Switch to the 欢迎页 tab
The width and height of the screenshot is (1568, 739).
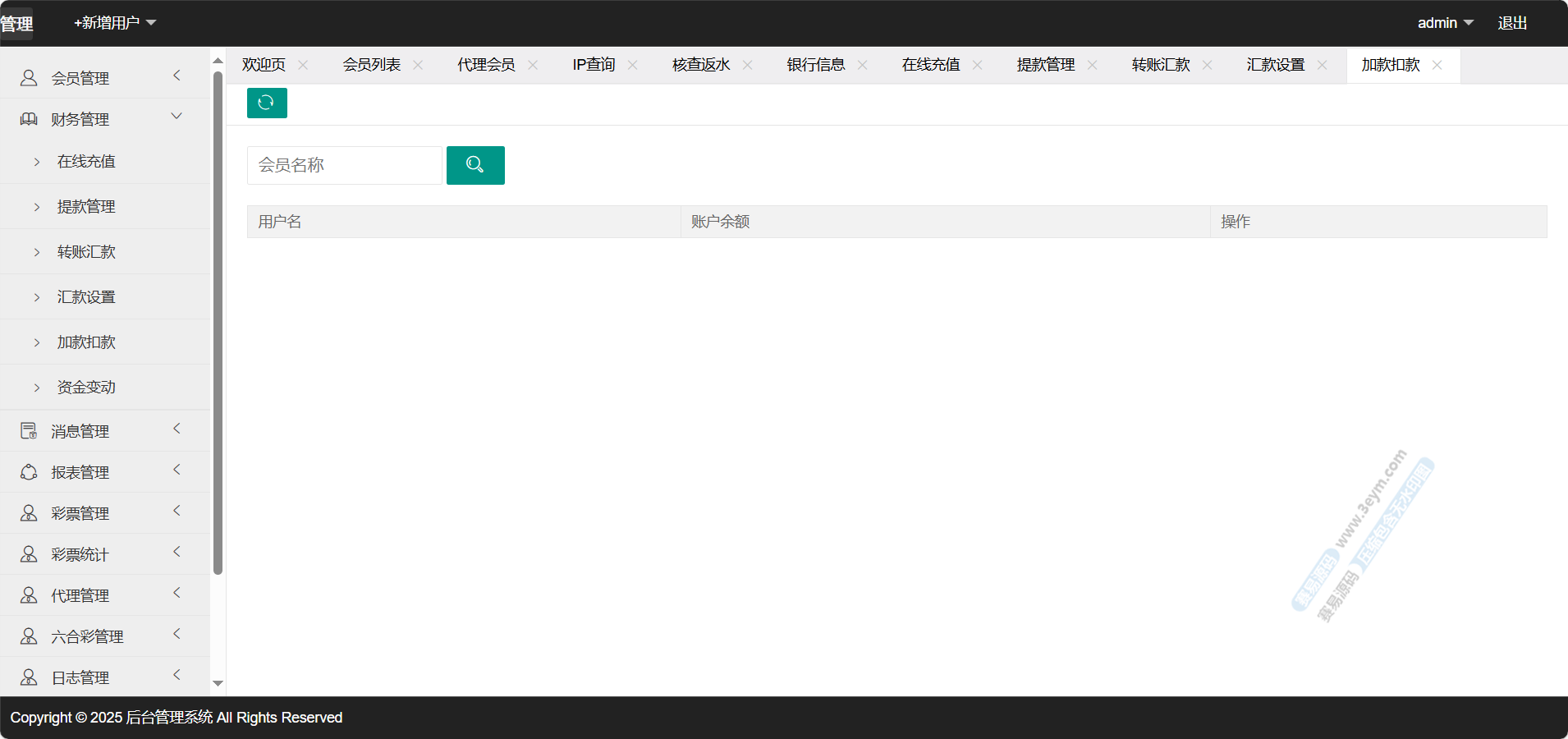[x=264, y=65]
